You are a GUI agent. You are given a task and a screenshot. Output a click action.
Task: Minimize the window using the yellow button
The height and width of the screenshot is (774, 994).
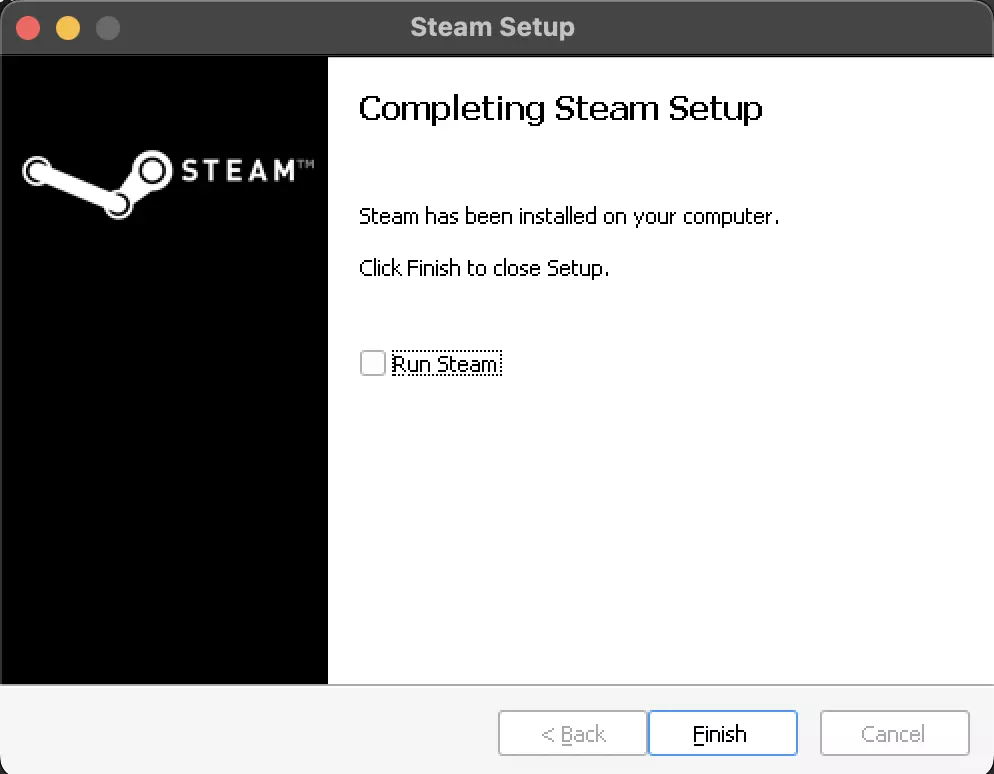pyautogui.click(x=68, y=28)
